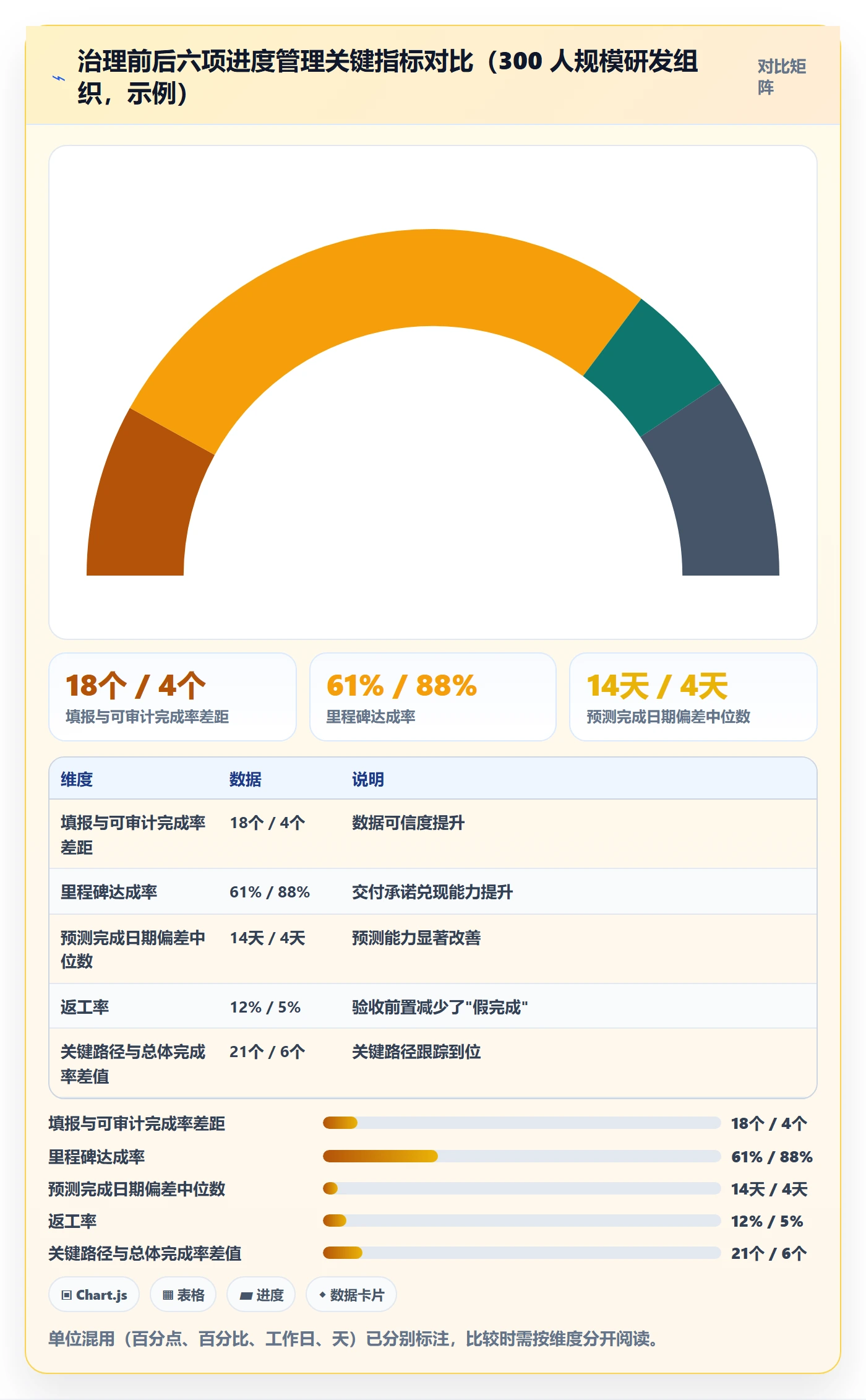Image resolution: width=866 pixels, height=1400 pixels.
Task: Click the lightning icon beside the title
Action: pyautogui.click(x=59, y=78)
